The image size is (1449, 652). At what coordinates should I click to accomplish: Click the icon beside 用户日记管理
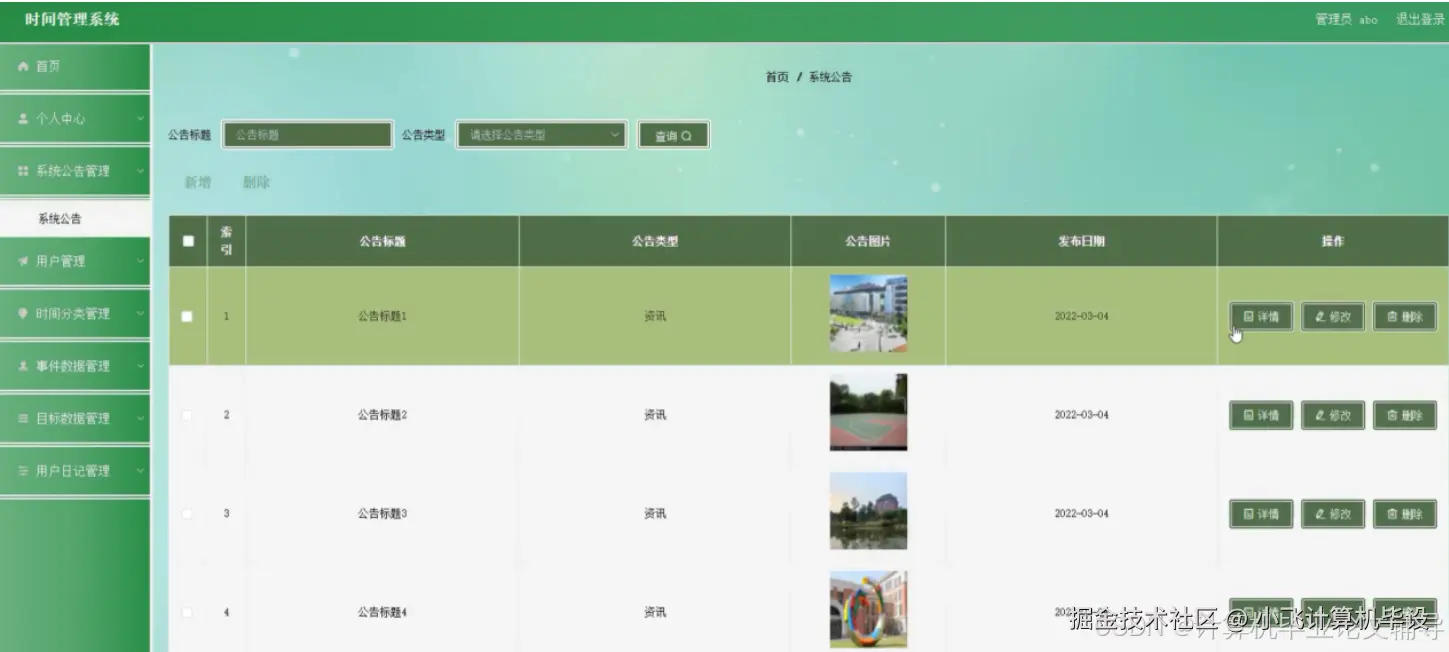[x=24, y=471]
